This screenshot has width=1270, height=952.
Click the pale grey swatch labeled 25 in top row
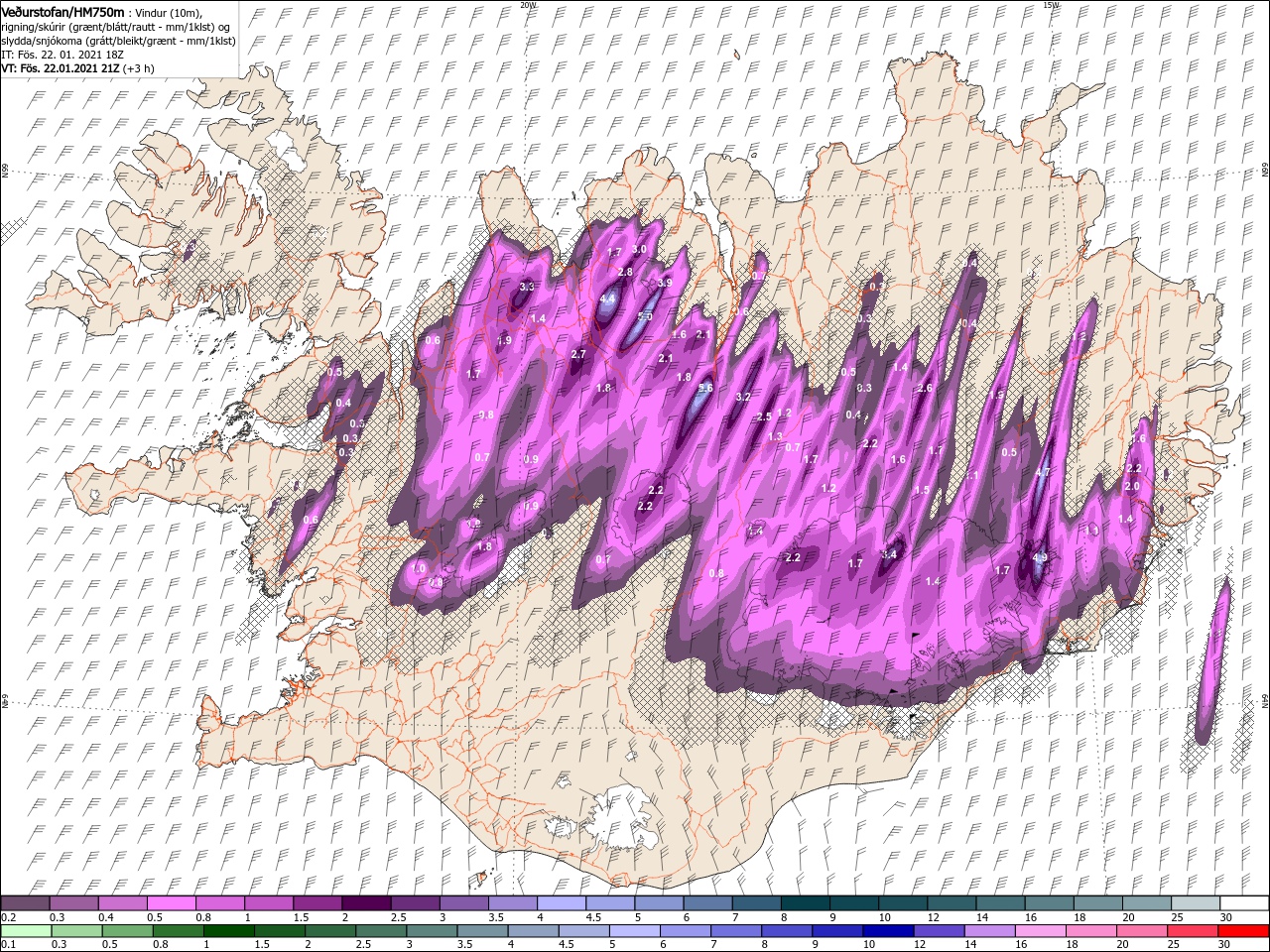coord(1195,903)
